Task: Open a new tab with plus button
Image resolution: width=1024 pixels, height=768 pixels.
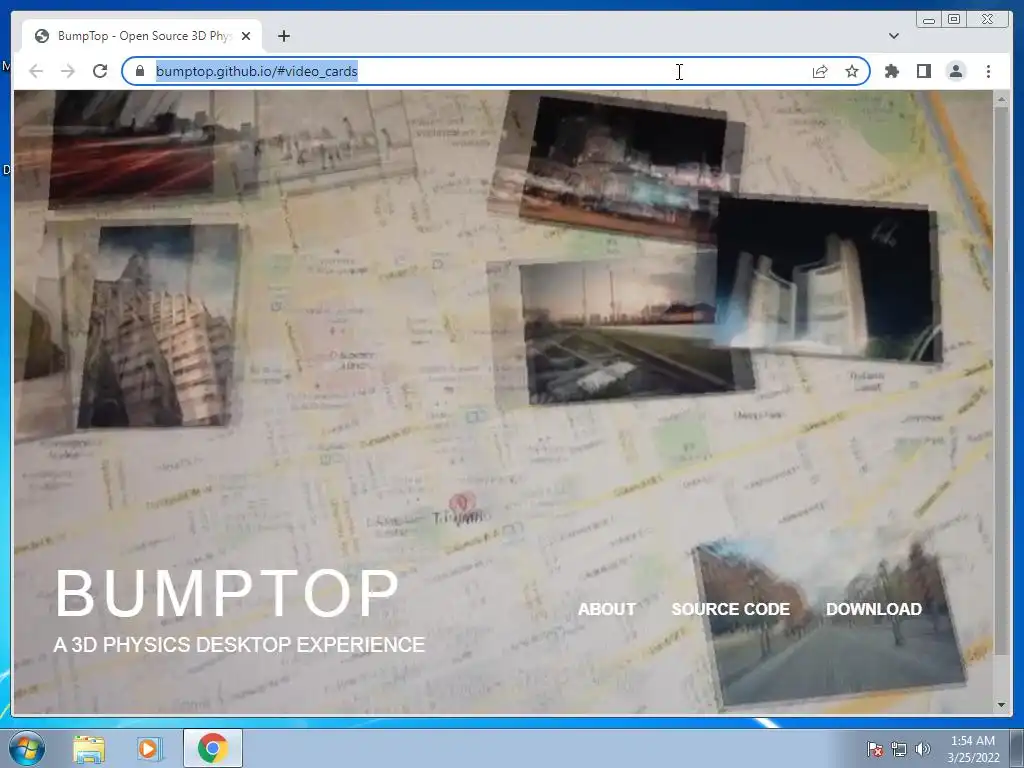Action: [x=283, y=36]
